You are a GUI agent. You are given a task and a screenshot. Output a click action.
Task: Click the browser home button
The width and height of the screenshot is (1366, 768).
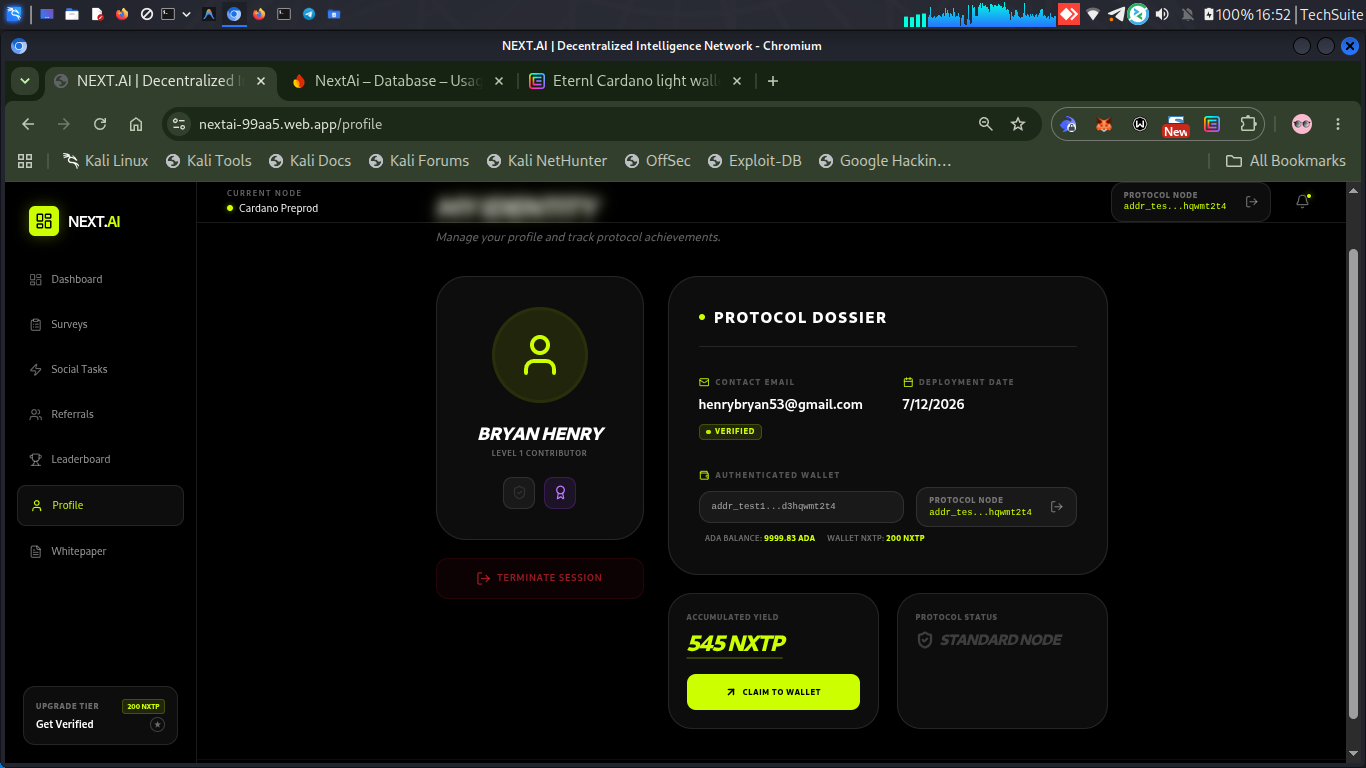pyautogui.click(x=136, y=124)
